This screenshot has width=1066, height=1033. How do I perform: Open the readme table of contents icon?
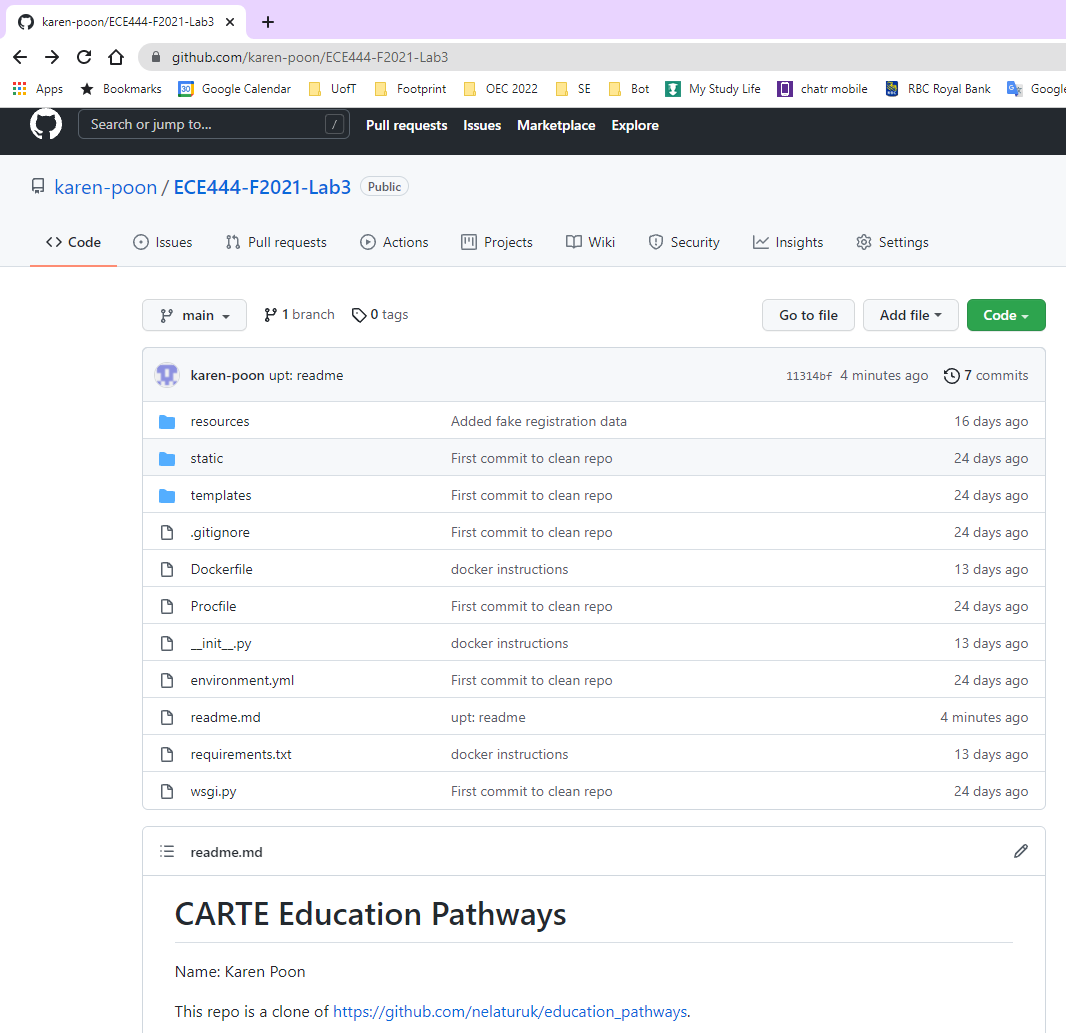coord(167,851)
